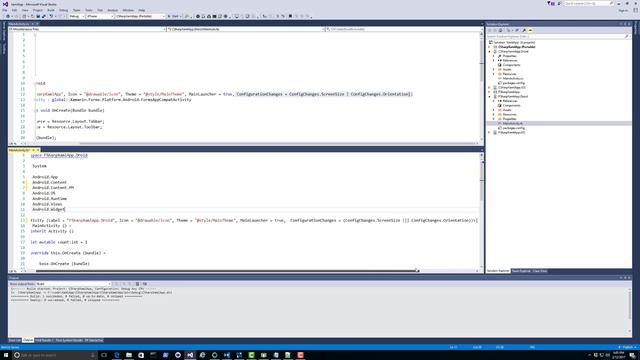640x360 pixels.
Task: Switch to F# Interactive tab
Action: coord(94,340)
